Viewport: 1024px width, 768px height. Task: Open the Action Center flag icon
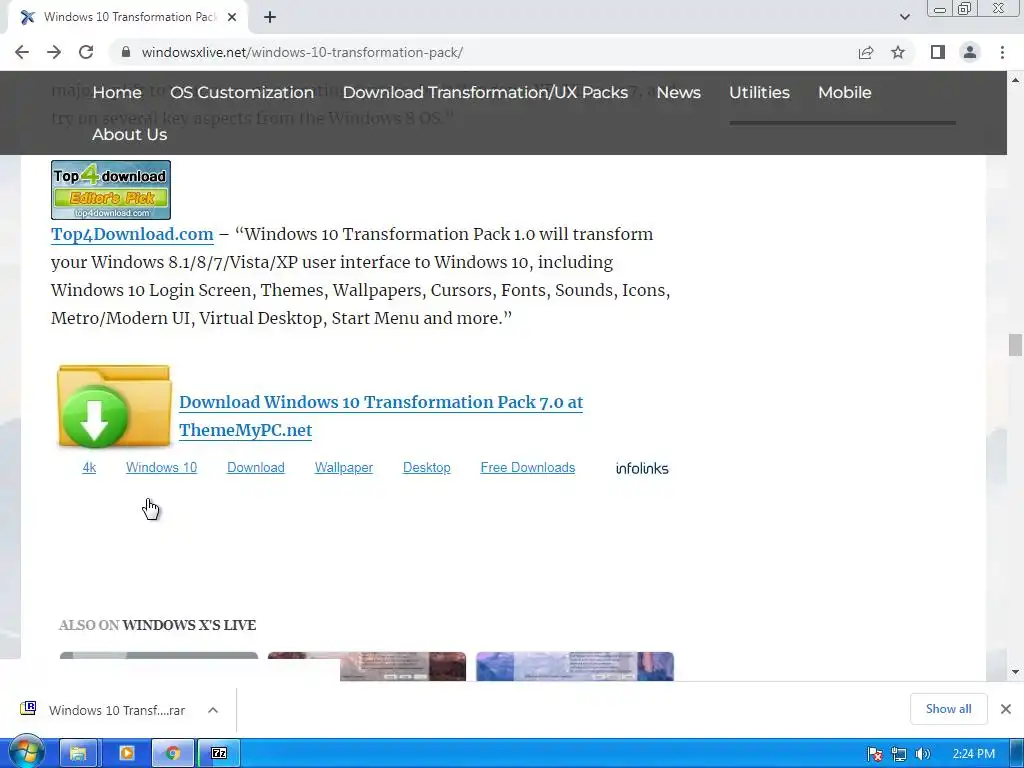pyautogui.click(x=875, y=754)
